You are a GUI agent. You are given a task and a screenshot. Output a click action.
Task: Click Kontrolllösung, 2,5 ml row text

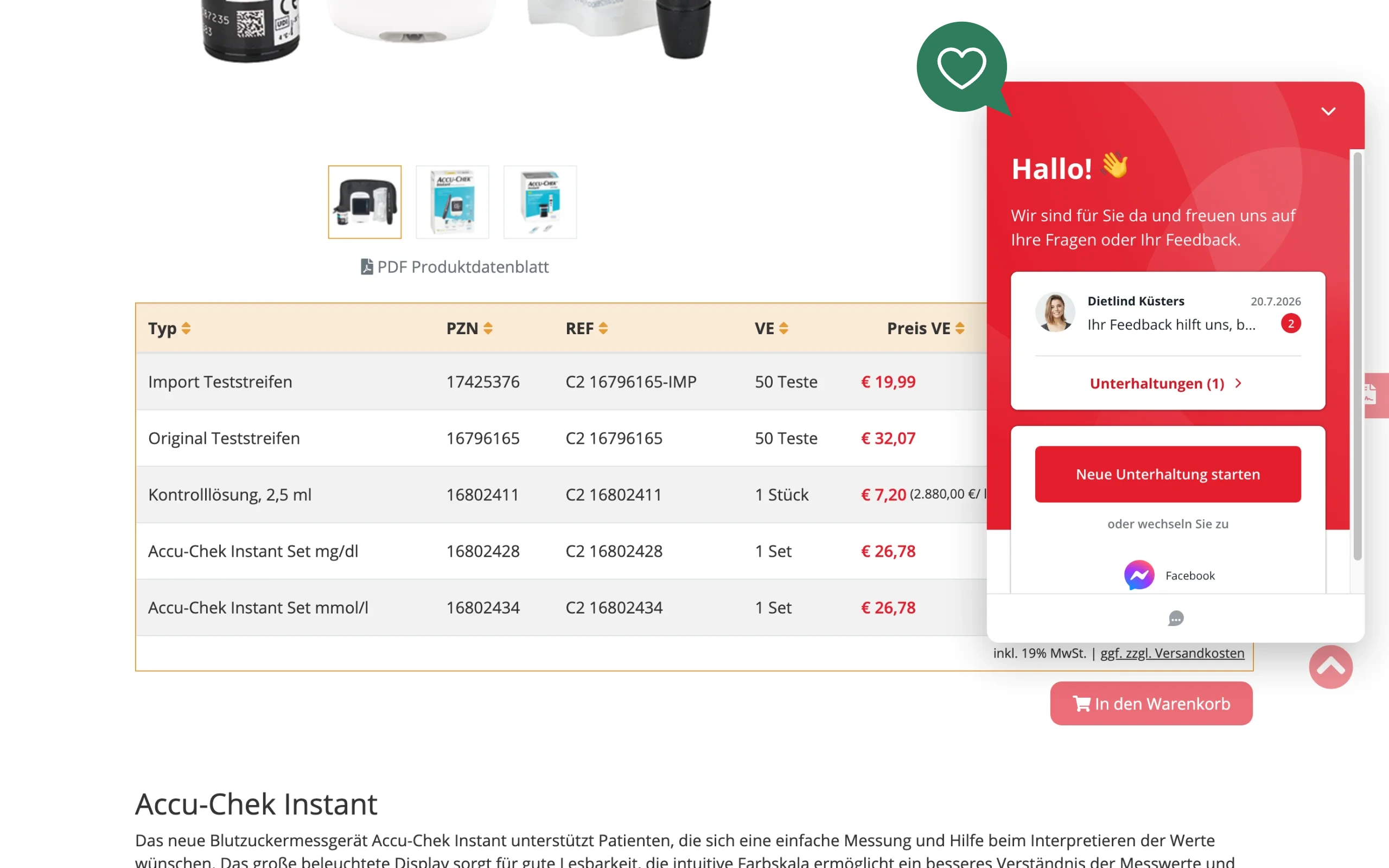coord(230,495)
